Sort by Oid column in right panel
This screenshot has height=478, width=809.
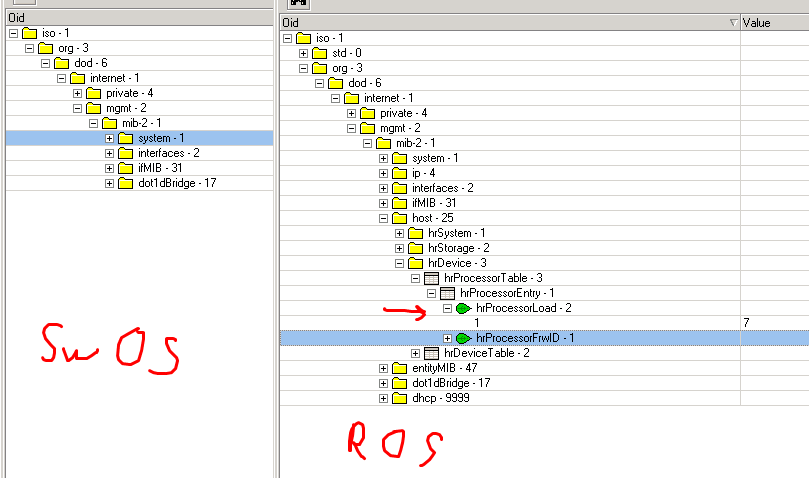tap(510, 23)
